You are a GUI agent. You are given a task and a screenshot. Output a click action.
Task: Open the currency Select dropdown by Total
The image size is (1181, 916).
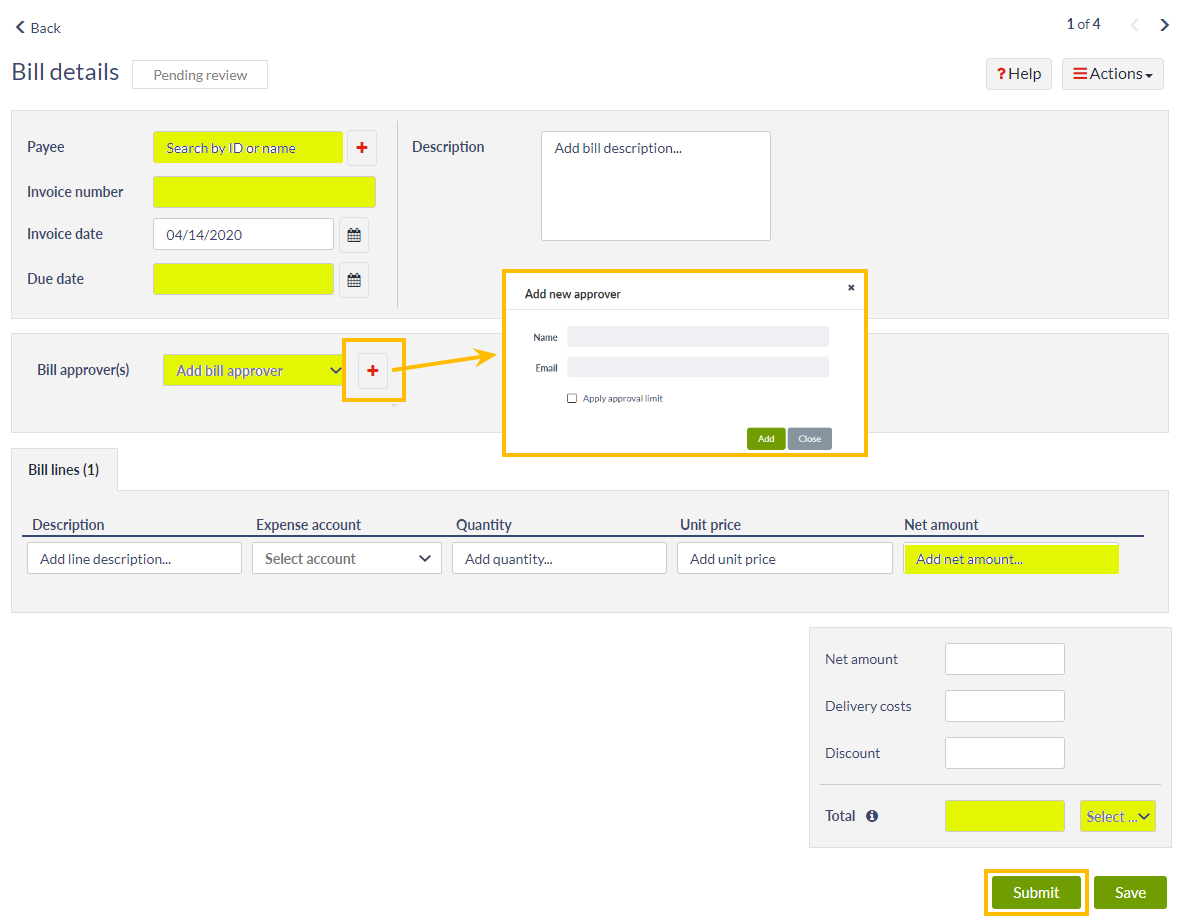(1118, 816)
